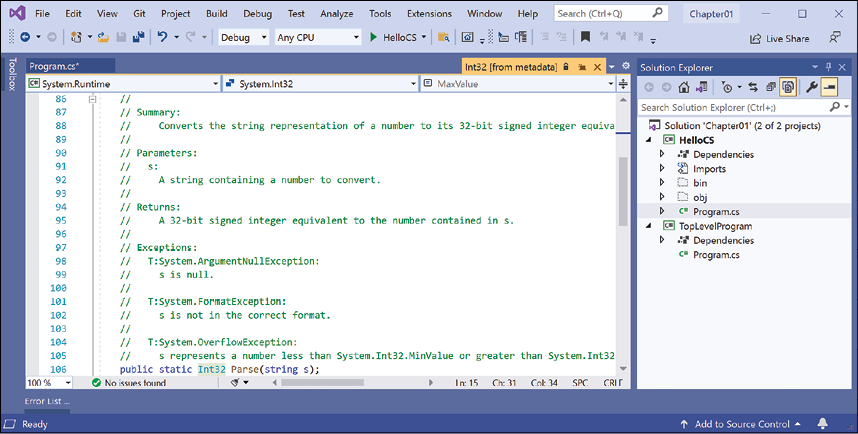Image resolution: width=858 pixels, height=434 pixels.
Task: Open the HelloCS startup project dropdown arrow
Action: (x=424, y=37)
